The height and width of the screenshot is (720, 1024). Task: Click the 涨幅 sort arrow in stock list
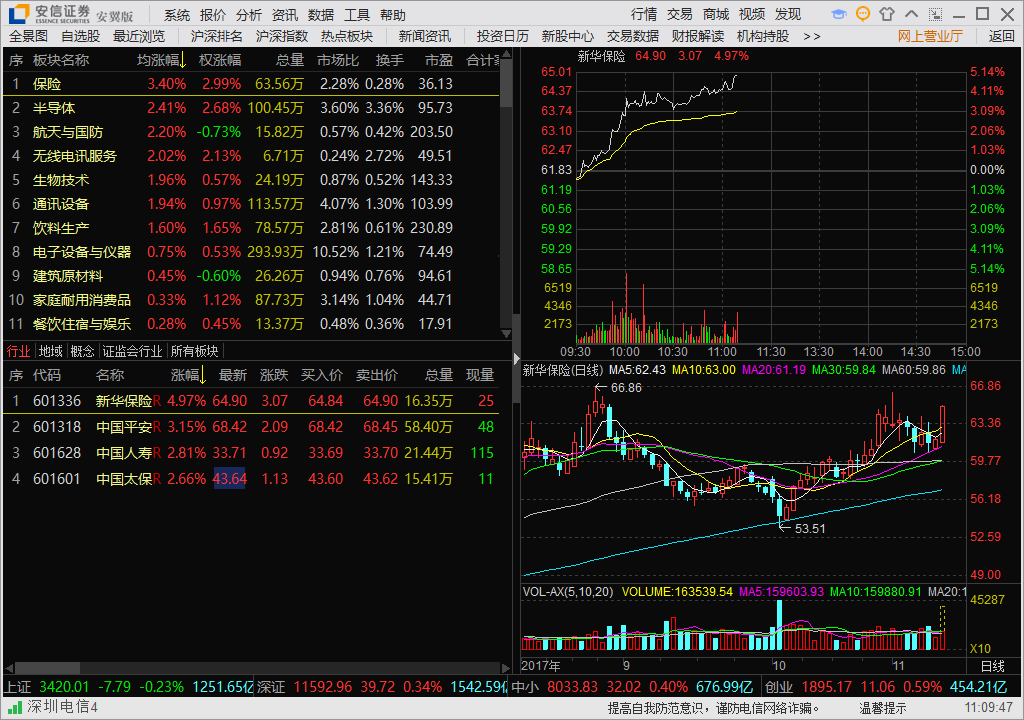tap(203, 375)
